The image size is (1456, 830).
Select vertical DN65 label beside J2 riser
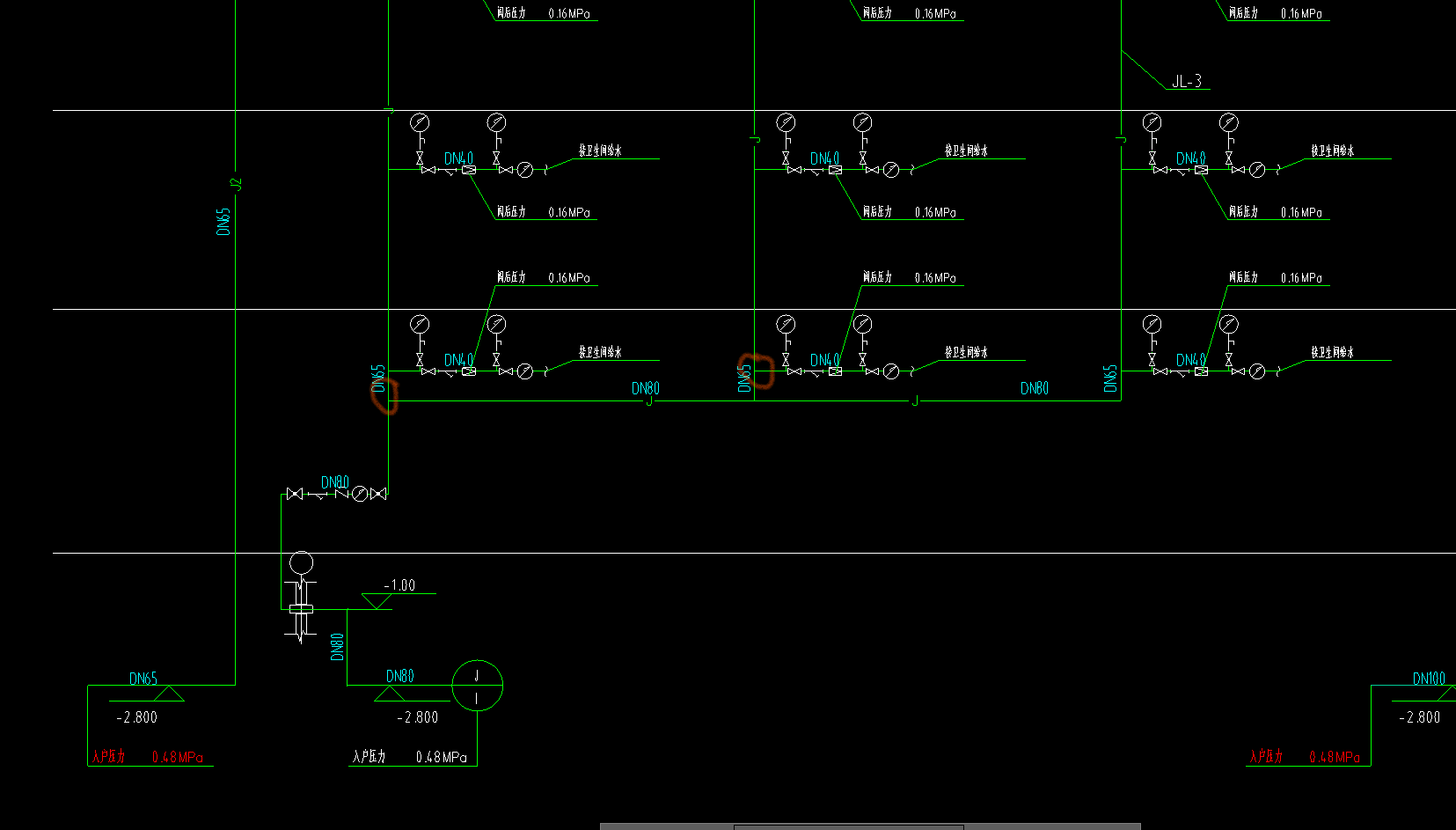223,222
